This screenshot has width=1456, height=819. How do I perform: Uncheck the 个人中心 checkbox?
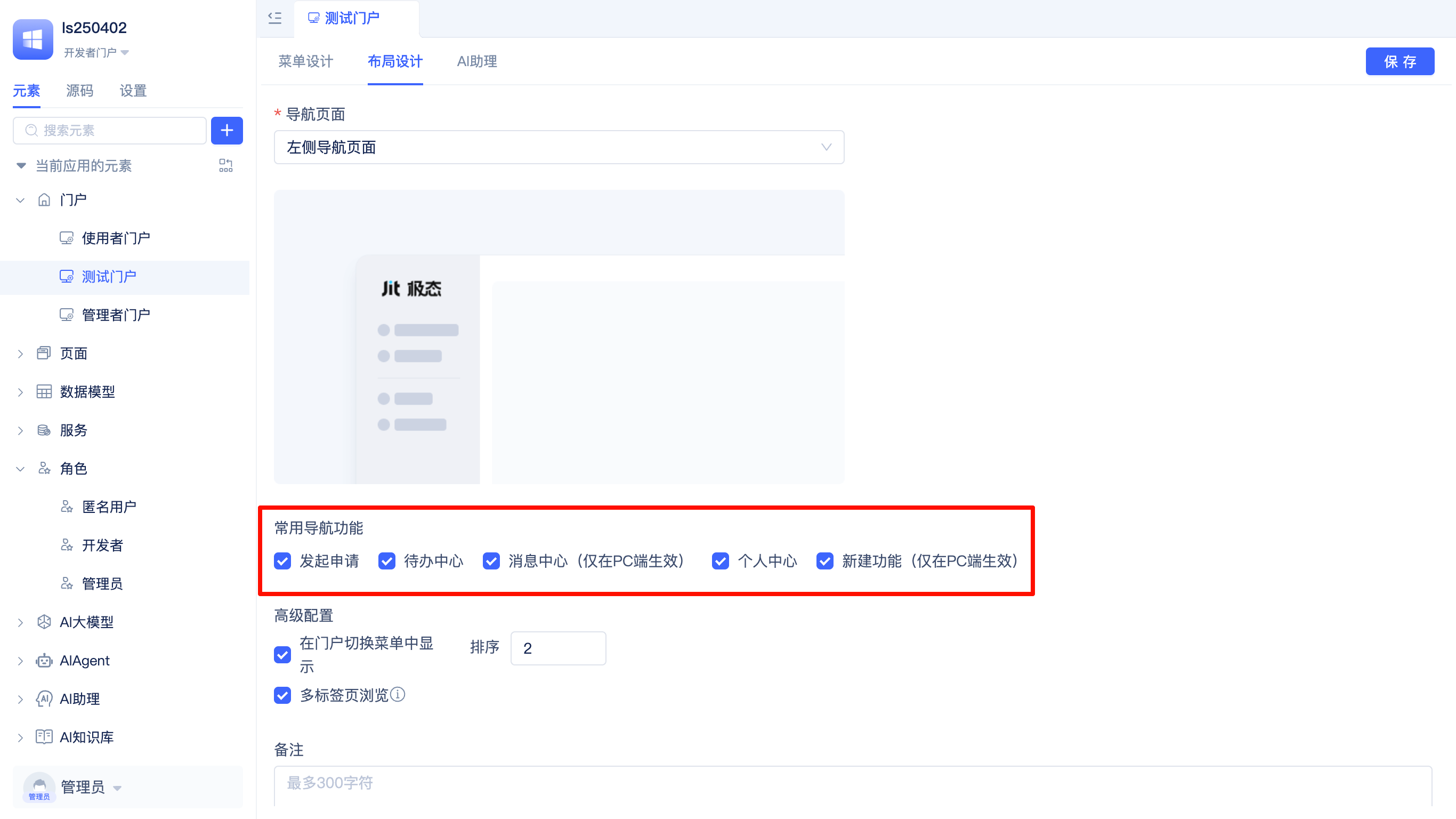721,561
